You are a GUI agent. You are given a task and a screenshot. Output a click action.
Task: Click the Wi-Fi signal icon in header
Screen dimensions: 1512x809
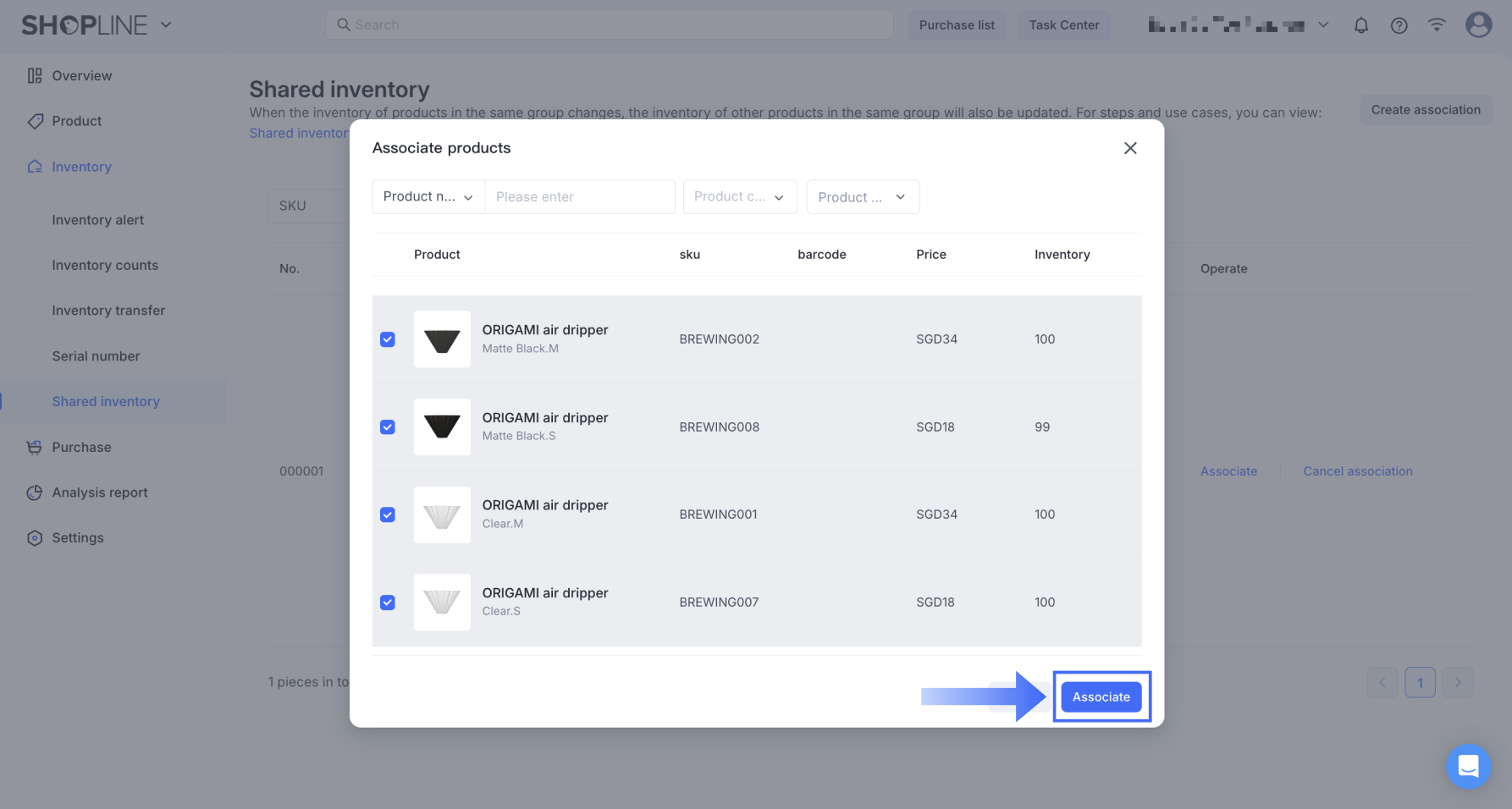pyautogui.click(x=1437, y=25)
